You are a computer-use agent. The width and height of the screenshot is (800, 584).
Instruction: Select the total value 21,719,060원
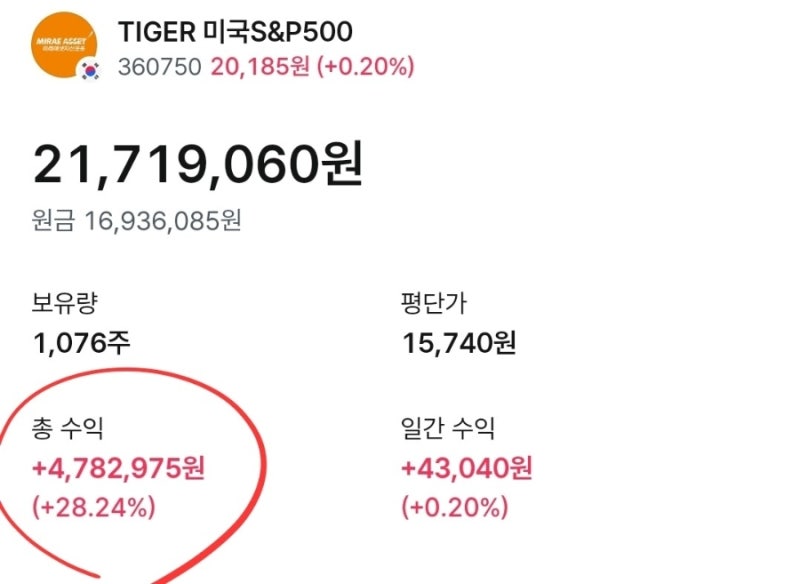click(200, 163)
